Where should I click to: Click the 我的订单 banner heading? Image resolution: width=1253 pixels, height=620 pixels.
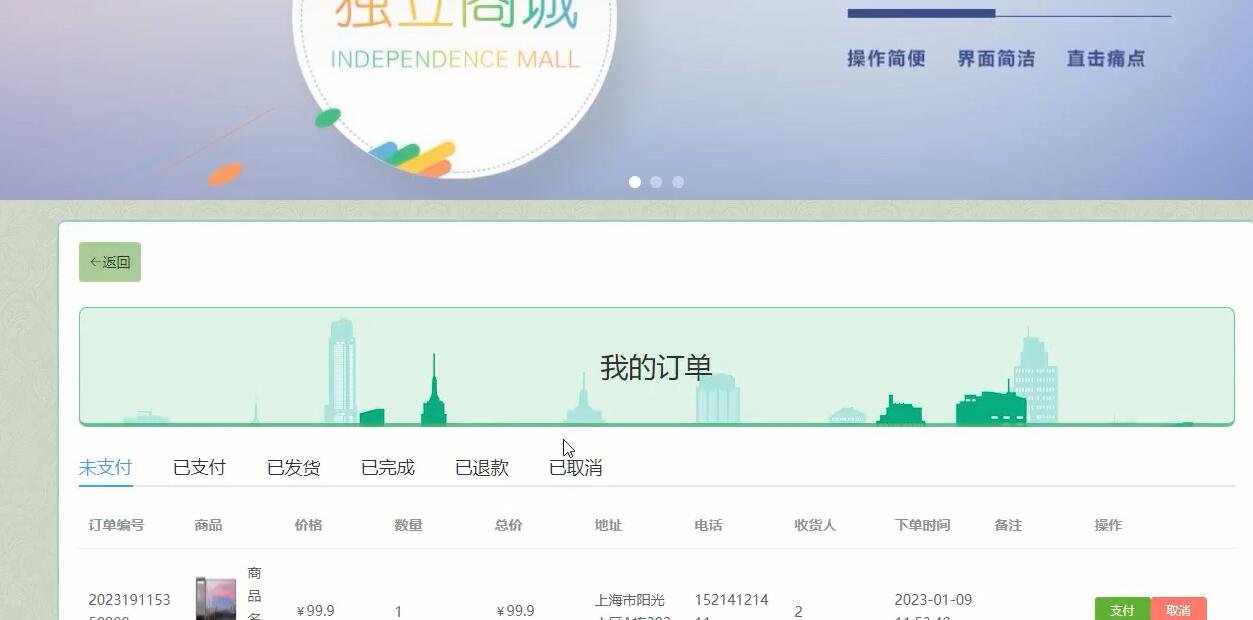click(657, 366)
